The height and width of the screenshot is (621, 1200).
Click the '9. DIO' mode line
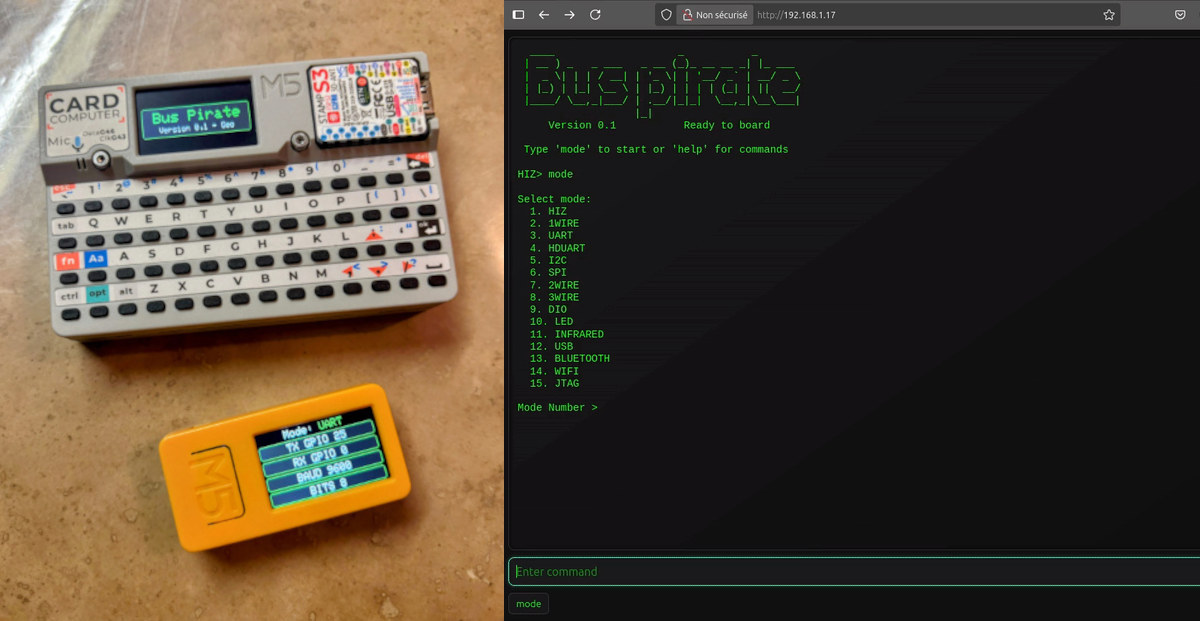548,310
